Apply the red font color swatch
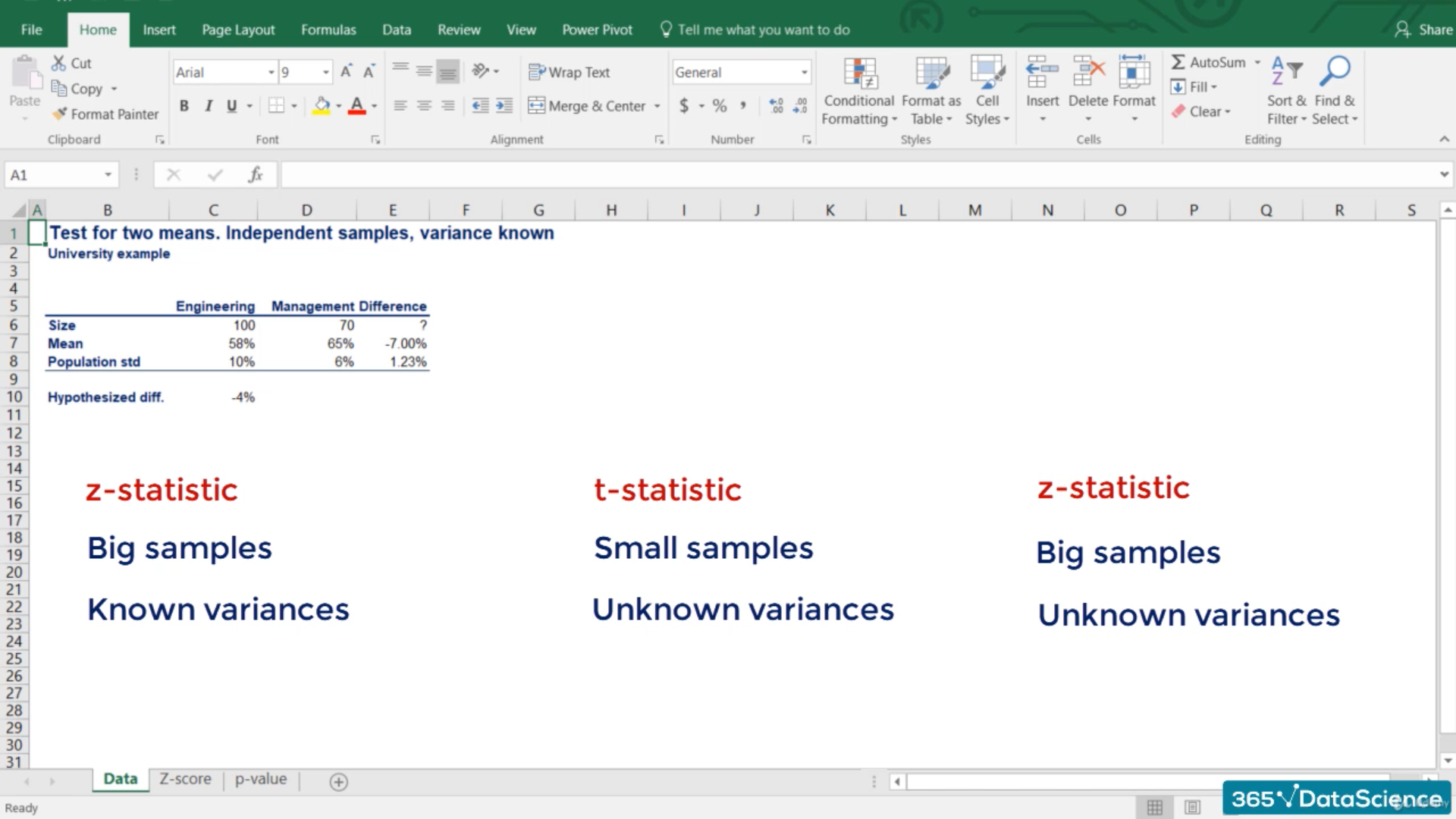The height and width of the screenshot is (819, 1456). tap(356, 106)
